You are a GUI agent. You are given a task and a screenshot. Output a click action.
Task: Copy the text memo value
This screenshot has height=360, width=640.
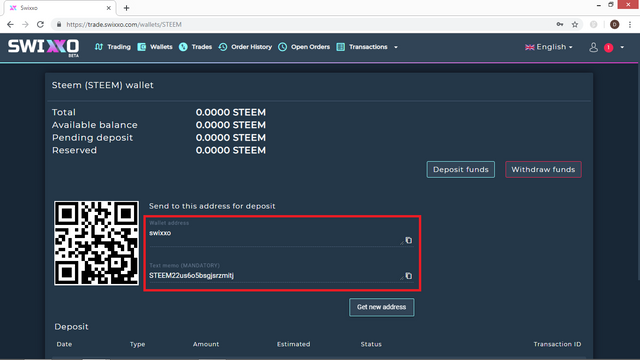[x=409, y=276]
